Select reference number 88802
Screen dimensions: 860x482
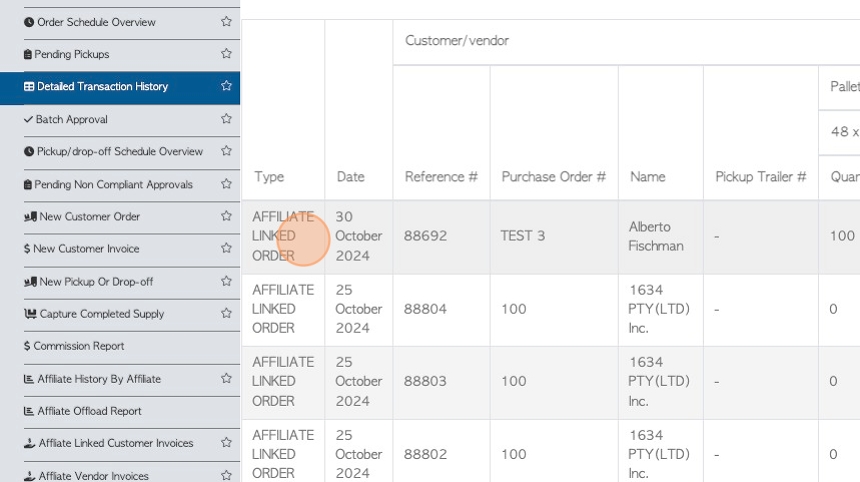[x=425, y=454]
